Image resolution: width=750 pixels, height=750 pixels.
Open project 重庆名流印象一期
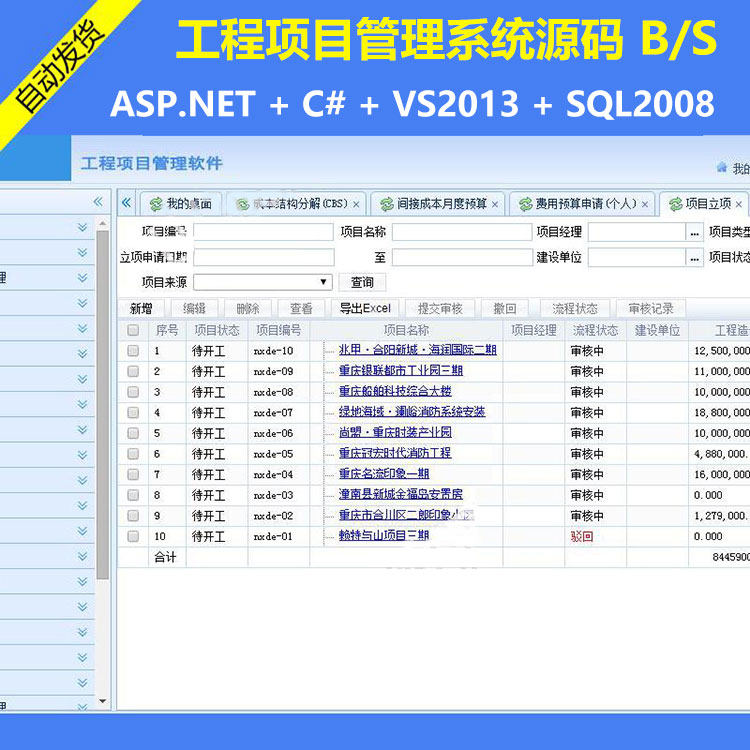[x=384, y=474]
